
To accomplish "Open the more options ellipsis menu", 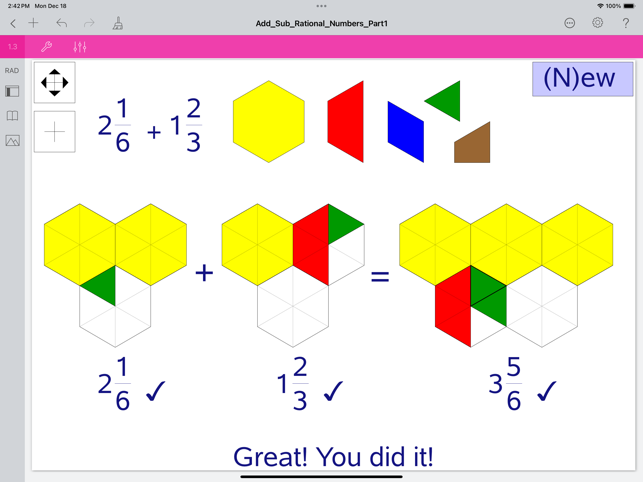I will point(569,23).
